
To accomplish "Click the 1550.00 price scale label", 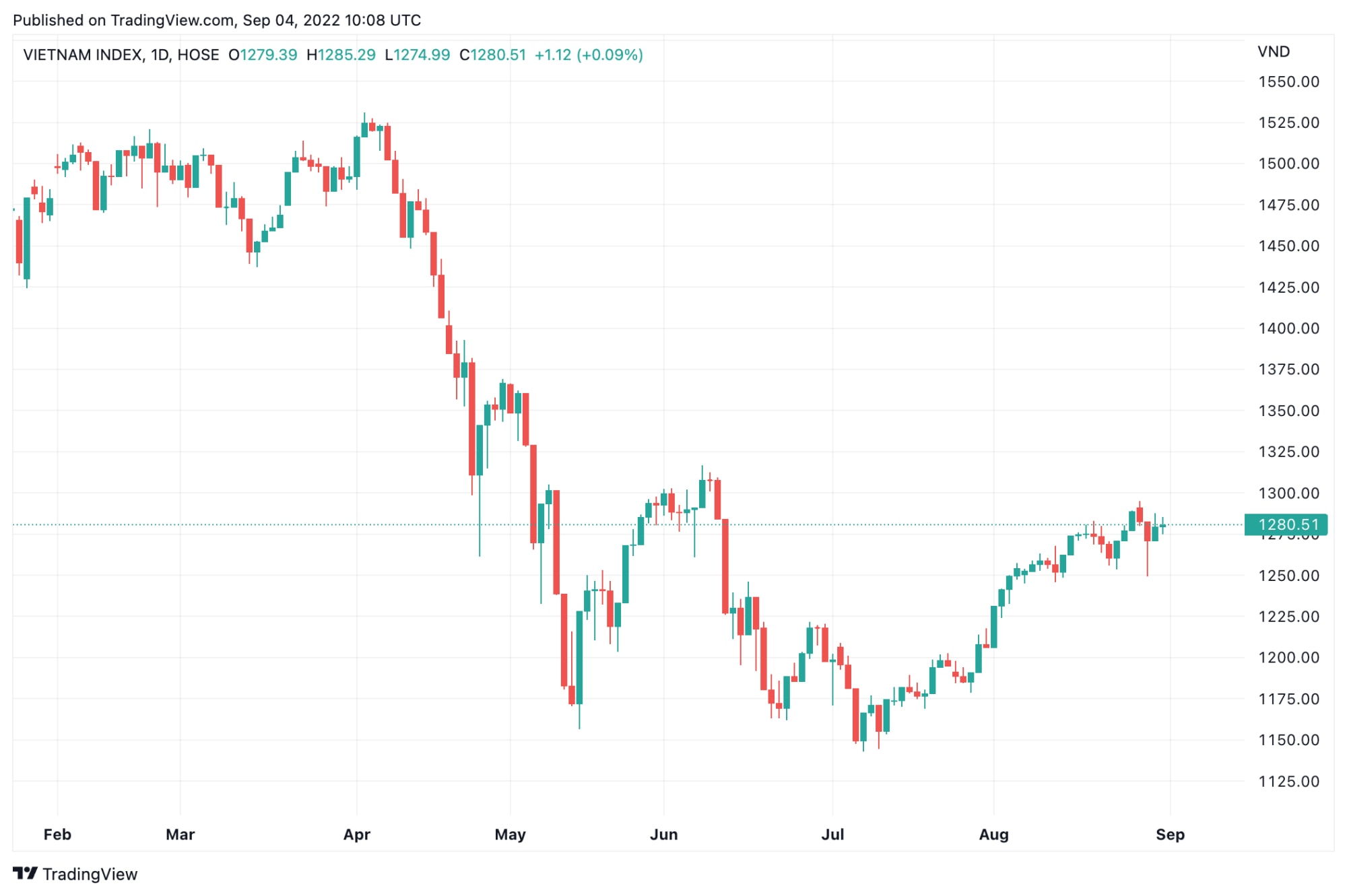I will (1288, 81).
